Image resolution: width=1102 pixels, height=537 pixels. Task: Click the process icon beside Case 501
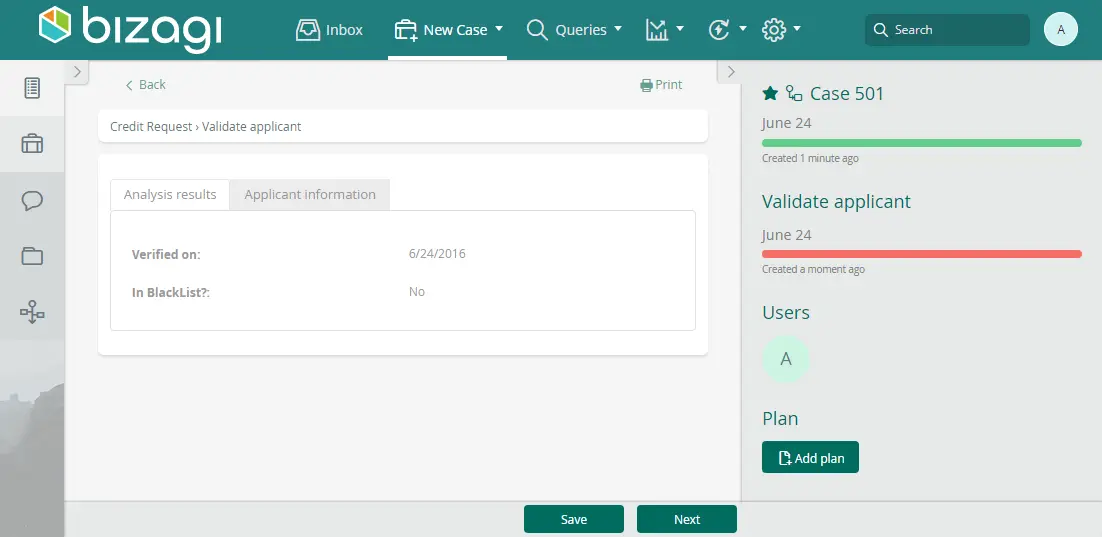point(794,93)
